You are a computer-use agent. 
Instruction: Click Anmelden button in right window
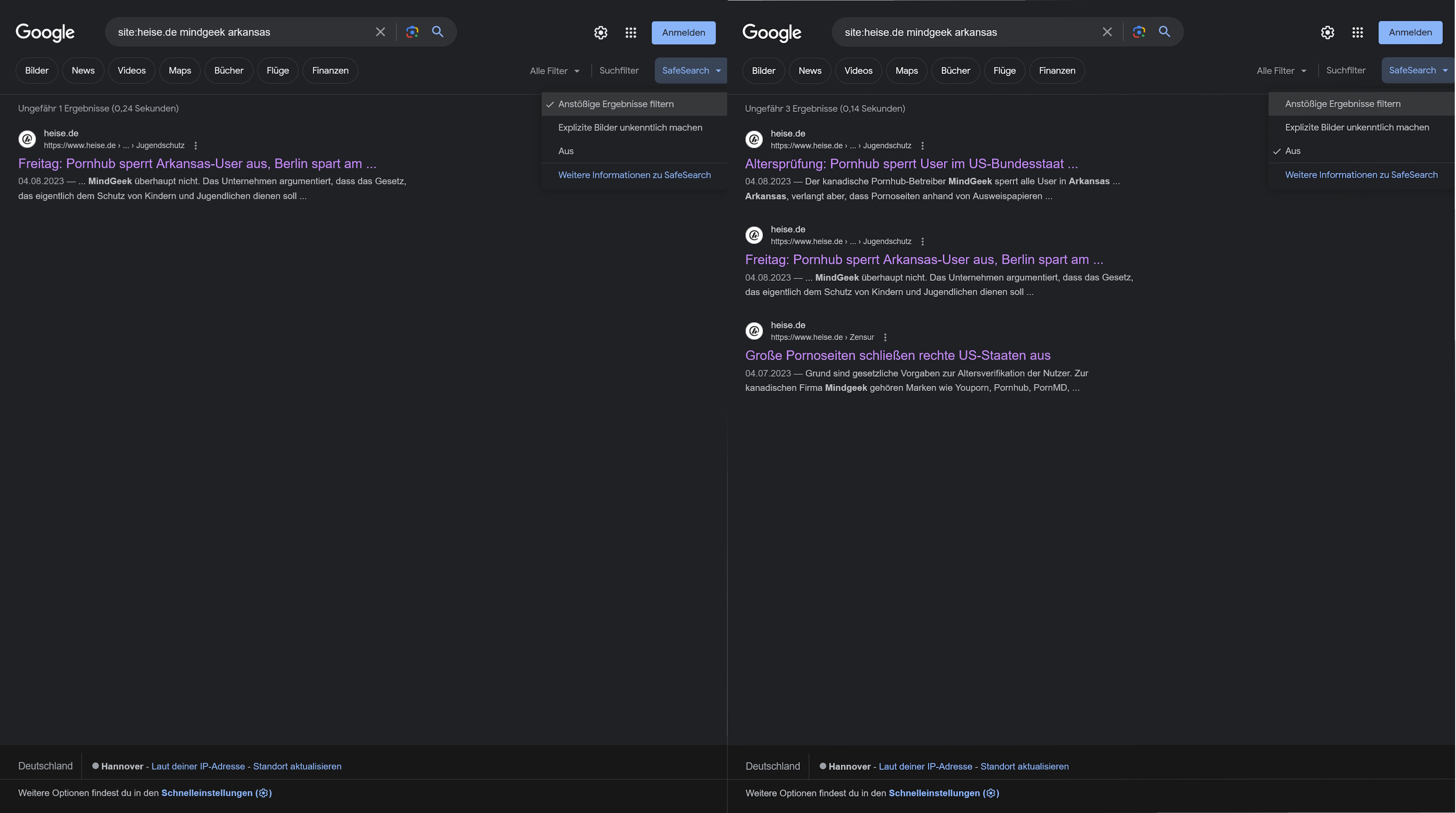tap(1410, 33)
